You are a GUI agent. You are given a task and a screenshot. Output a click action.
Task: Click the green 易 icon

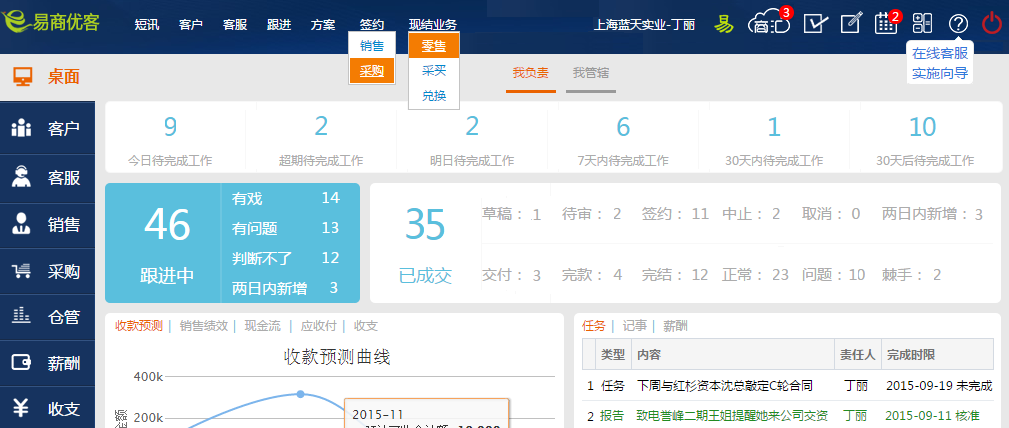(724, 23)
